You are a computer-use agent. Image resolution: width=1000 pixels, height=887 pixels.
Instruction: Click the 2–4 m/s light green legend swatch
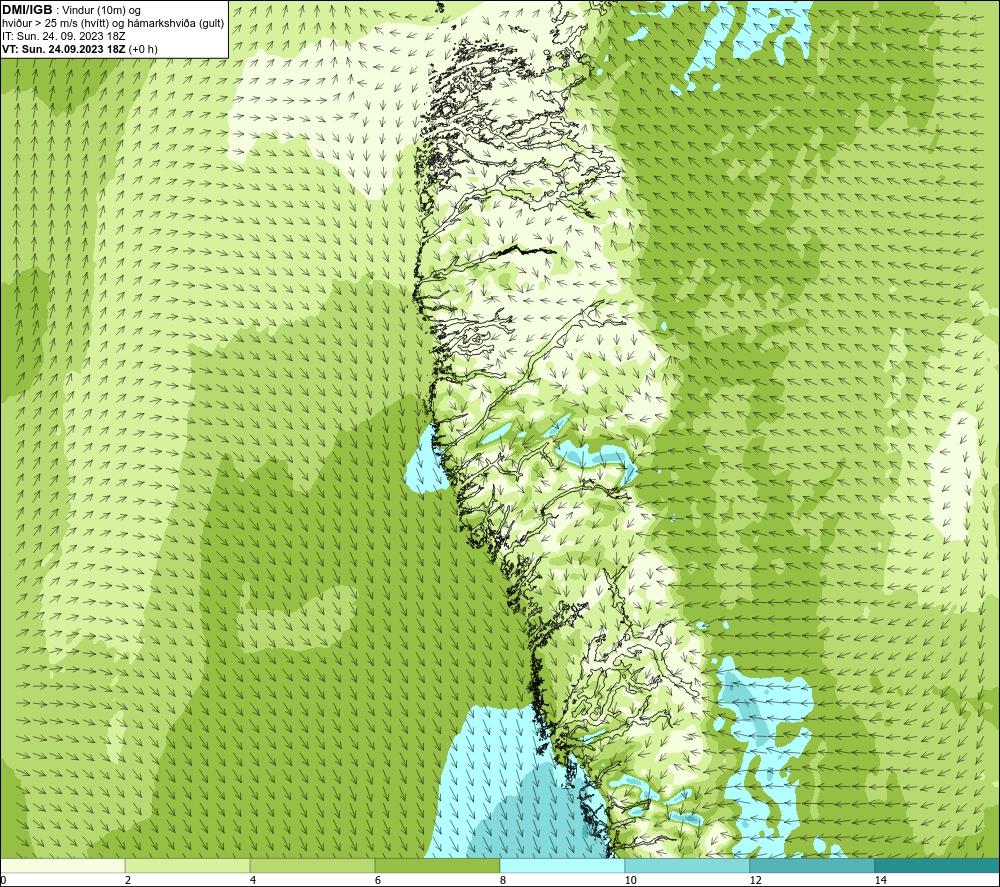coord(188,865)
